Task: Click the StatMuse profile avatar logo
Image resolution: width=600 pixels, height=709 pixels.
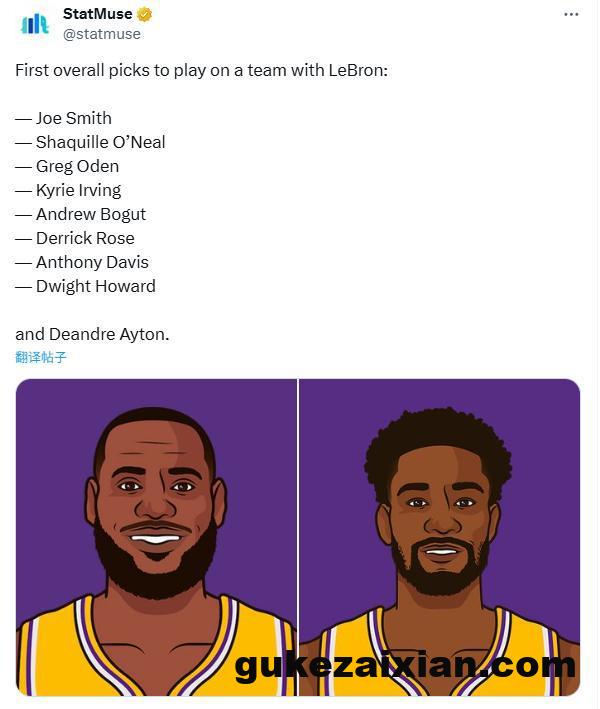Action: (x=34, y=24)
